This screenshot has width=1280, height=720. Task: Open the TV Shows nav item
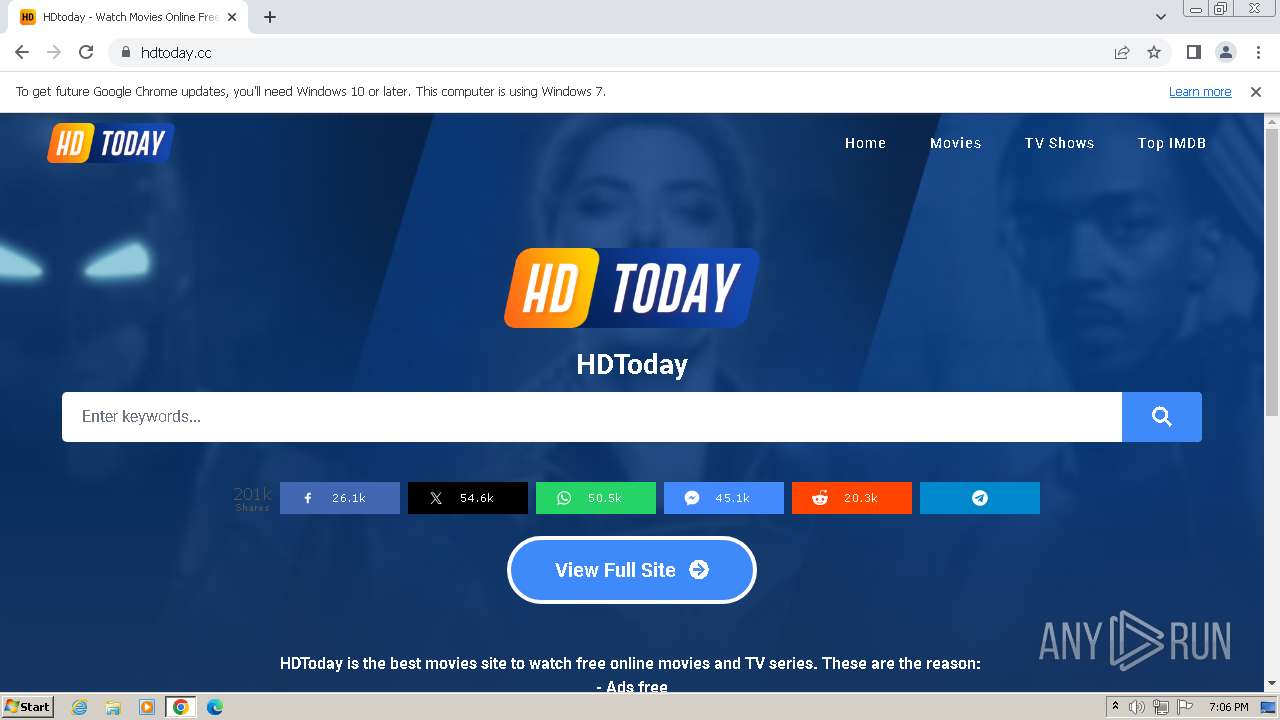pyautogui.click(x=1059, y=143)
